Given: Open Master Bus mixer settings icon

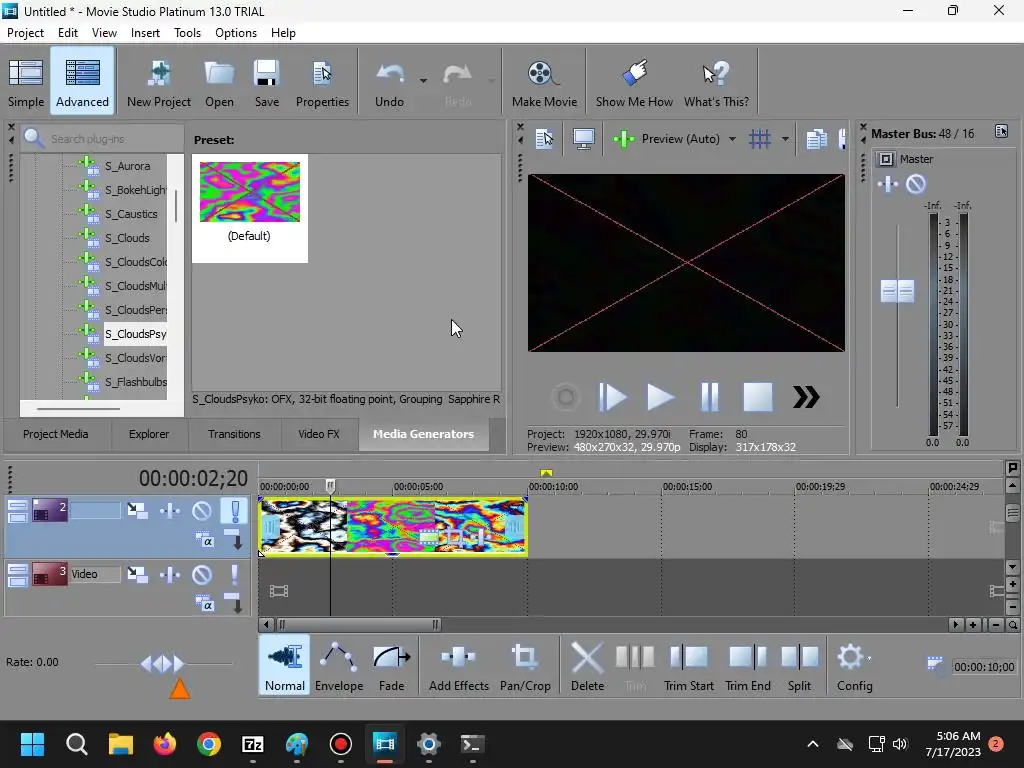Looking at the screenshot, I should (x=1001, y=132).
